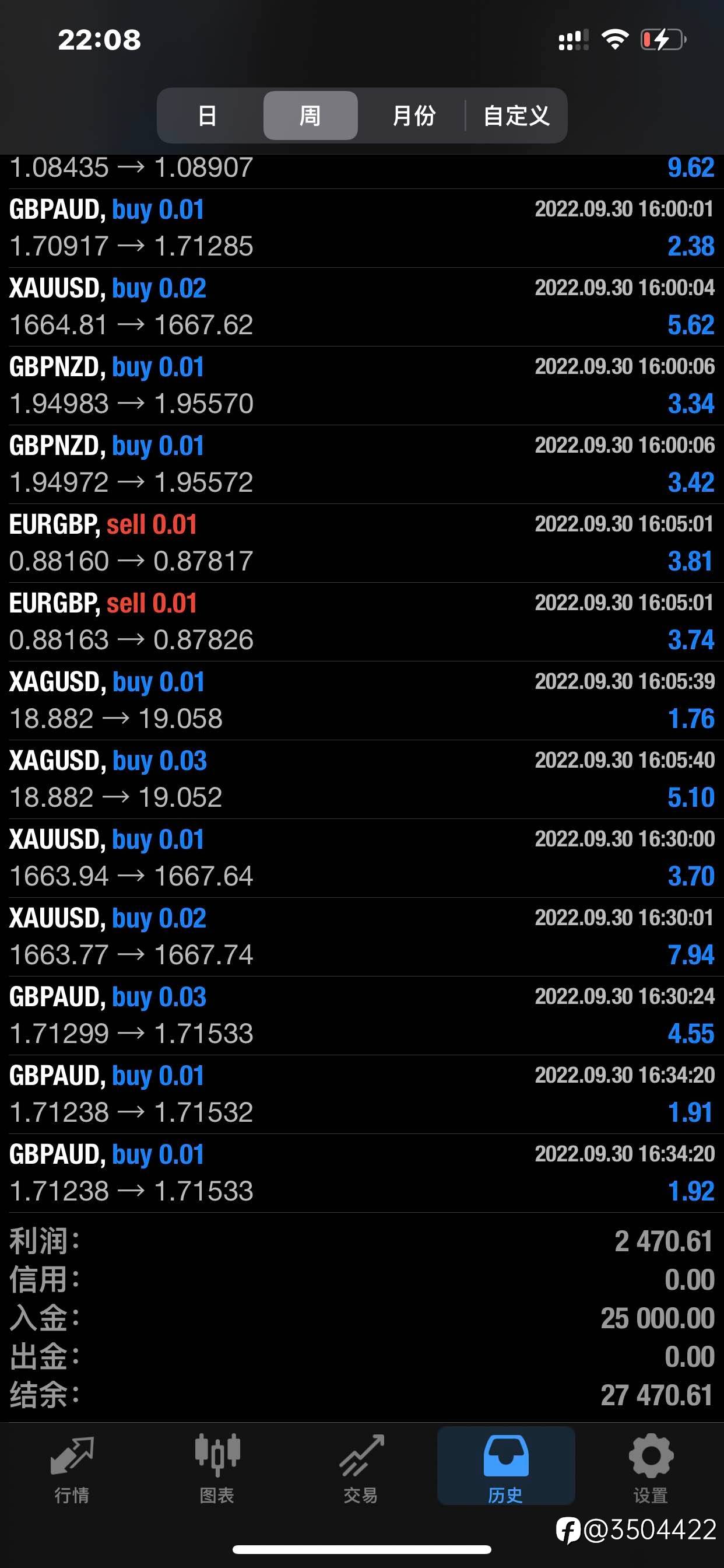Image resolution: width=724 pixels, height=1568 pixels.
Task: Tap the price range 1664.81 → 1667.62
Action: [x=131, y=325]
